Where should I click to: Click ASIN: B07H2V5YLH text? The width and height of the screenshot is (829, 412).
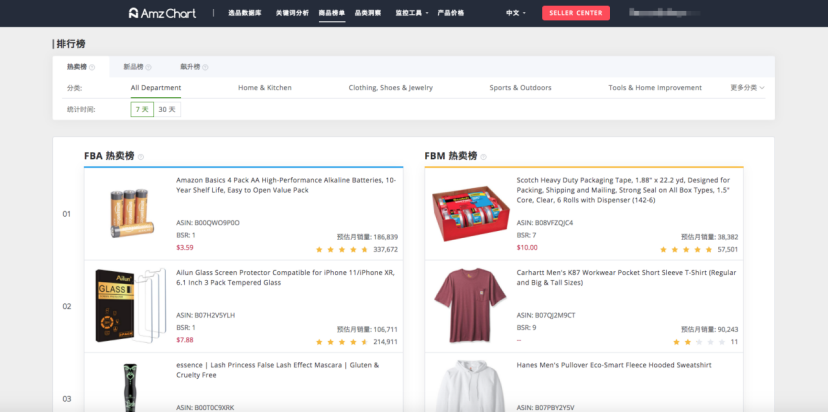pyautogui.click(x=206, y=315)
